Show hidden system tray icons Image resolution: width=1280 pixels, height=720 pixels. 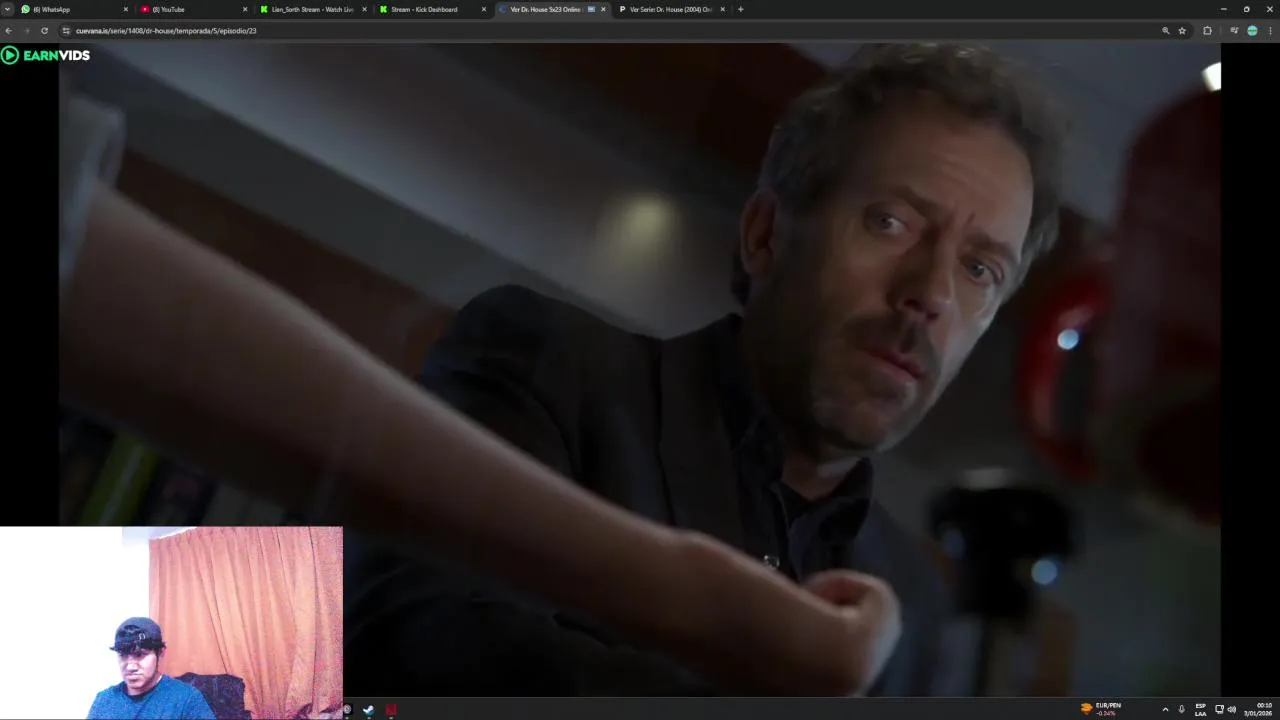1165,710
